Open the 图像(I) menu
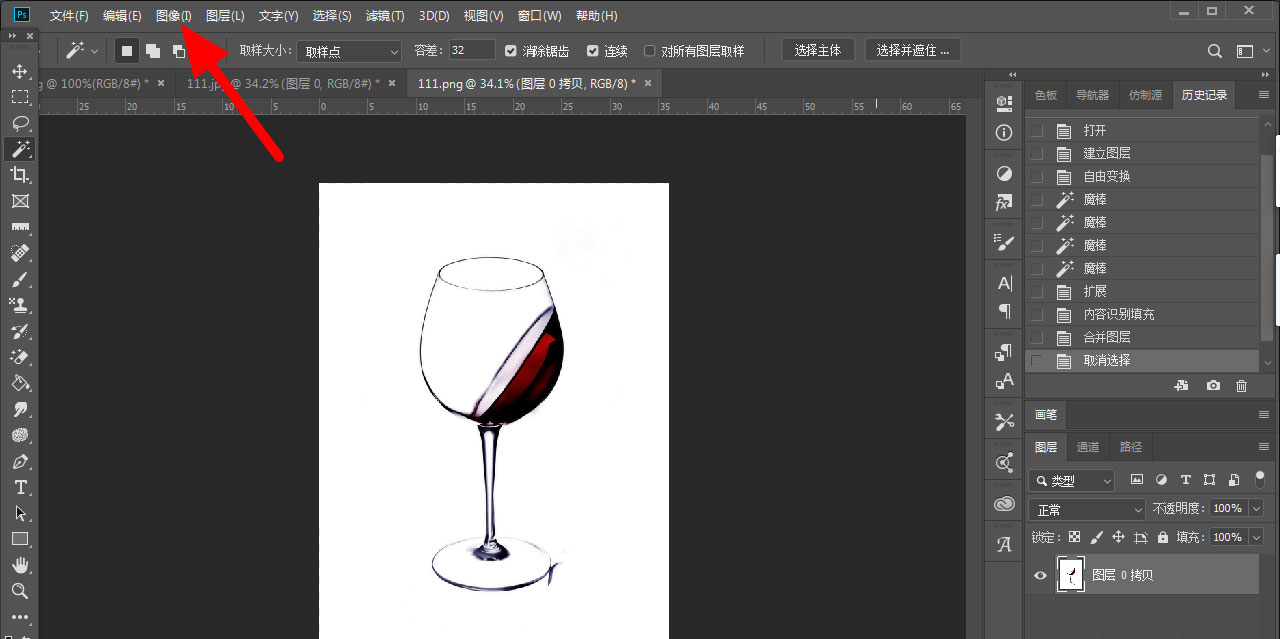This screenshot has height=639, width=1280. point(174,16)
